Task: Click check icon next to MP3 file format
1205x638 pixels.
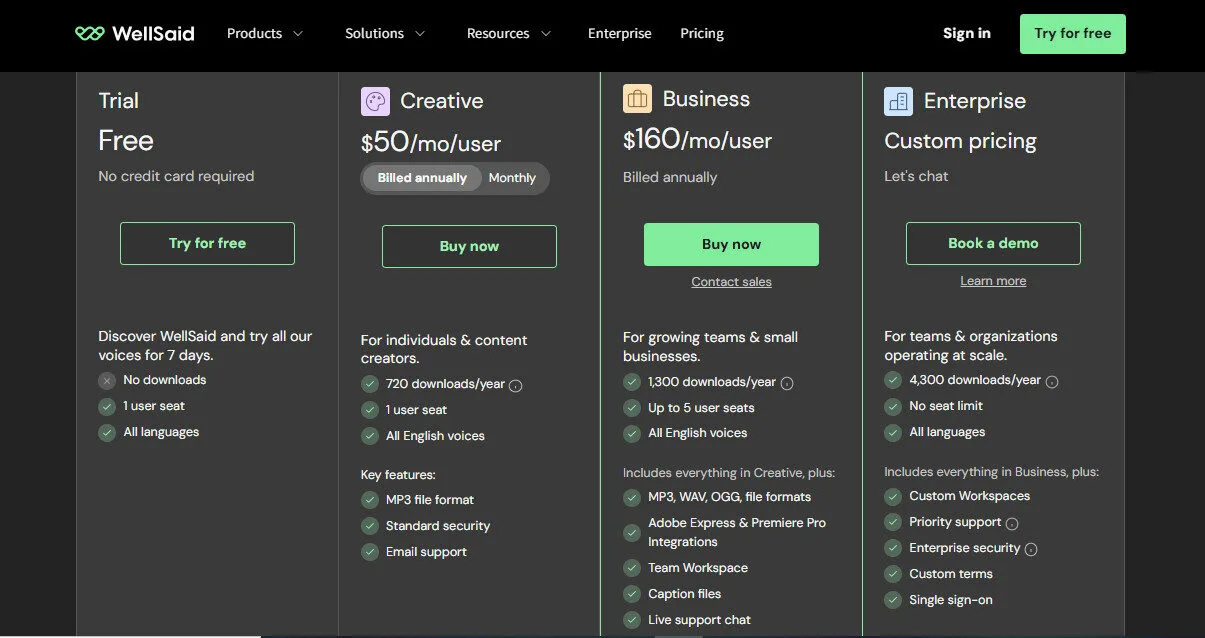Action: tap(370, 500)
